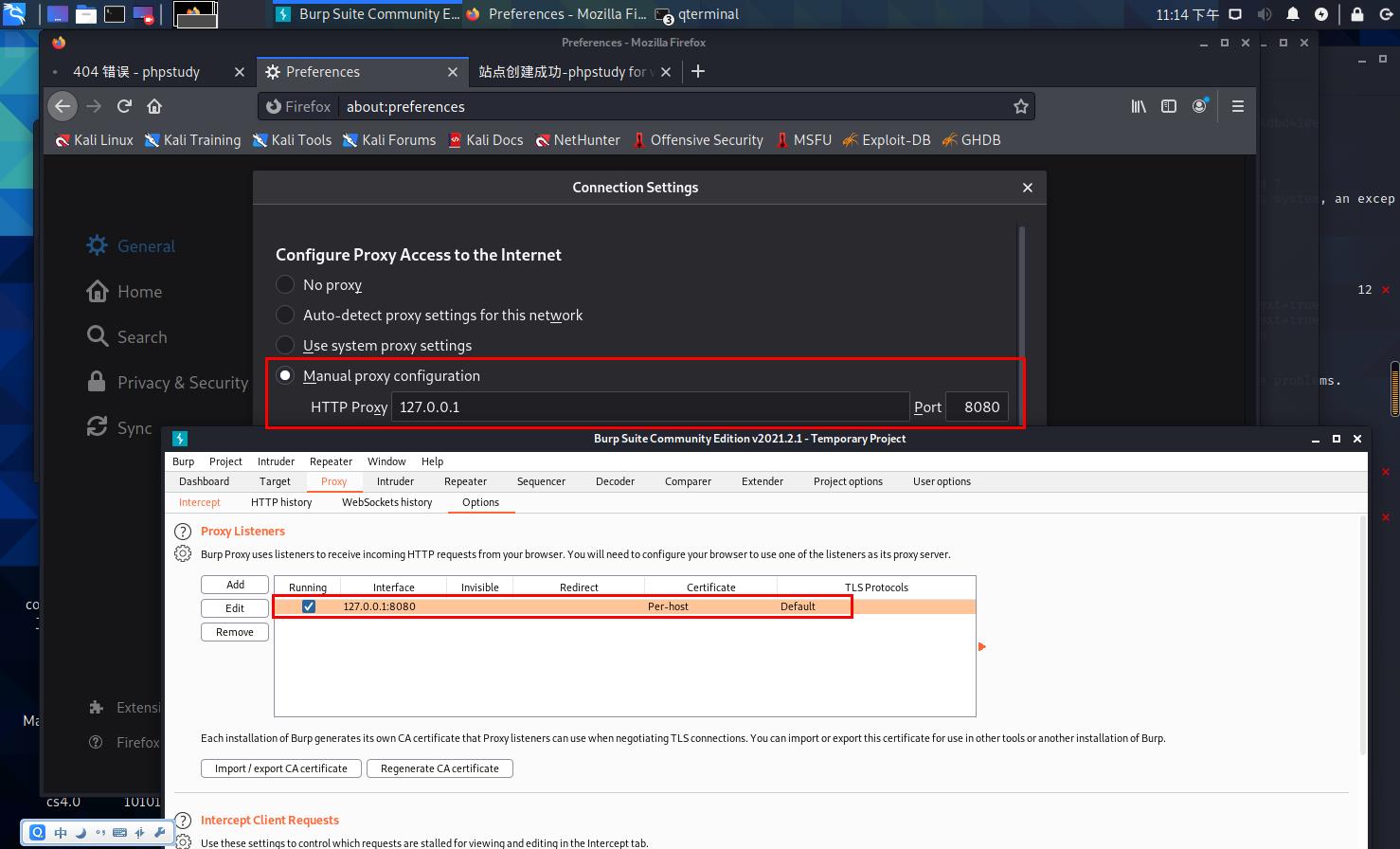Open the Burp menu in Burp Suite
The image size is (1400, 849).
pos(183,461)
